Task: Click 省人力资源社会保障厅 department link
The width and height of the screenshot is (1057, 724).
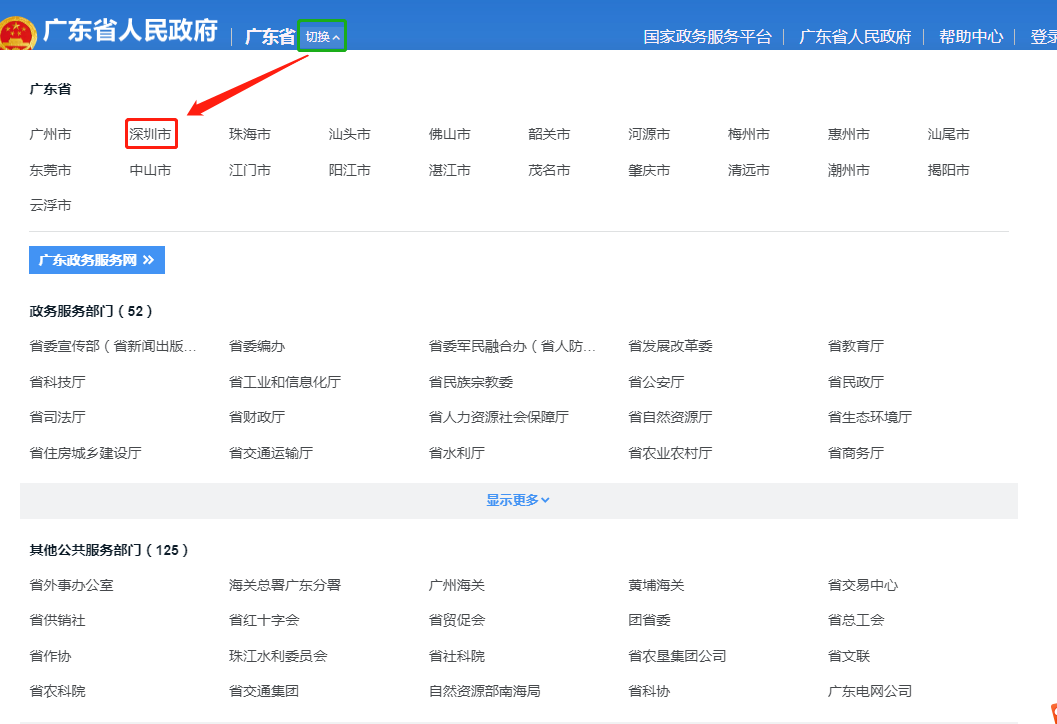Action: click(498, 417)
